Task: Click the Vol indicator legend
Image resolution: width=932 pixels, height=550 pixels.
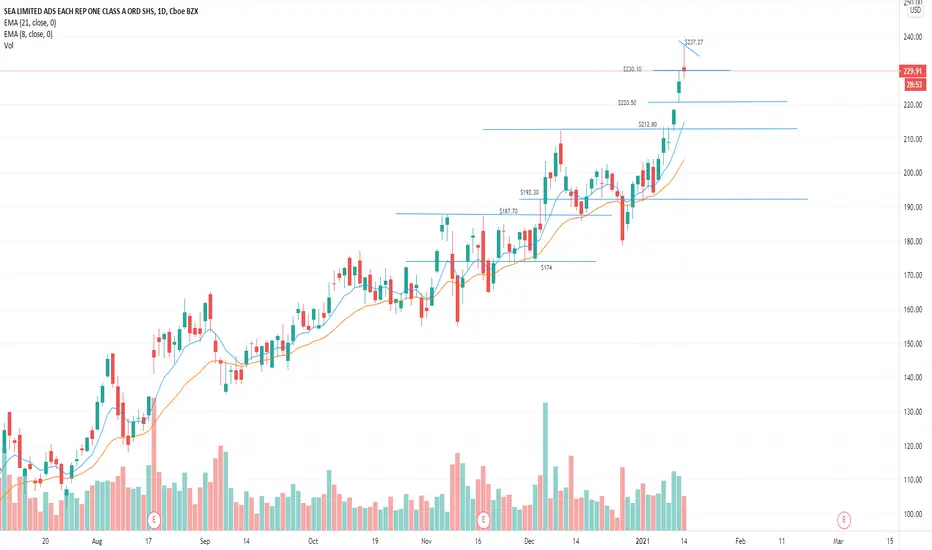Action: coord(8,45)
